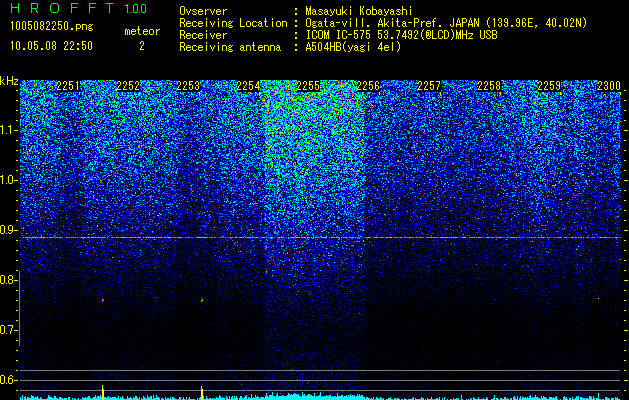The height and width of the screenshot is (400, 629).
Task: Click the gray vertical range bar on left axis
Action: point(20,308)
